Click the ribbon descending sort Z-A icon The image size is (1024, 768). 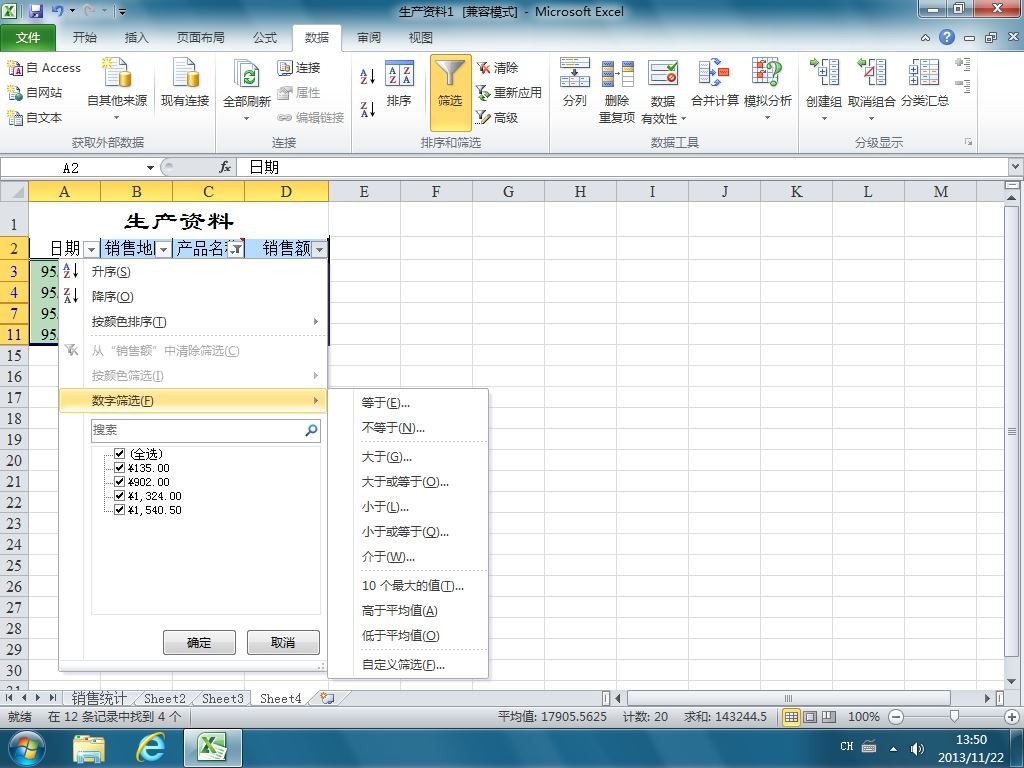(x=368, y=109)
